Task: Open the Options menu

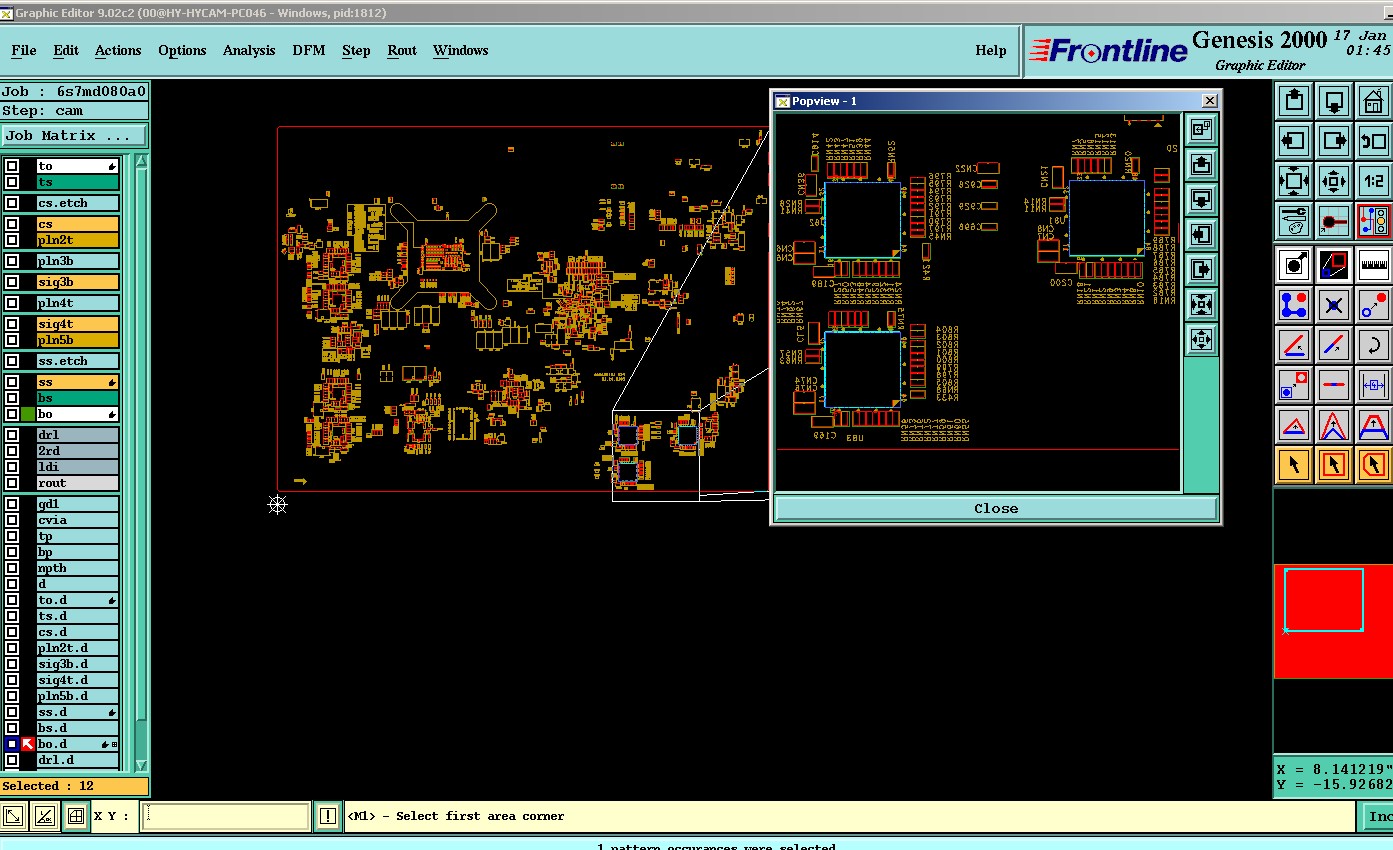Action: [182, 50]
